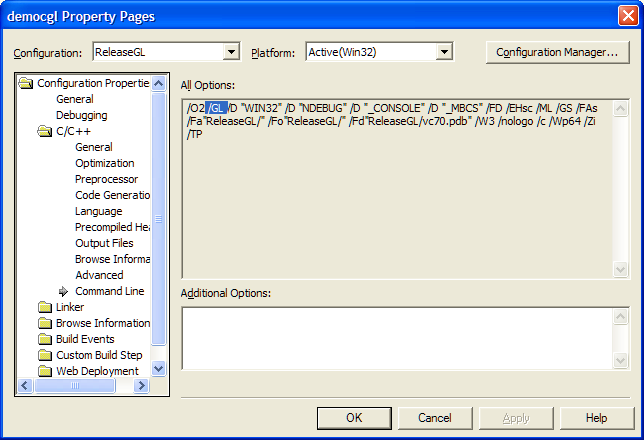Select the Advanced page under C/C++
Image resolution: width=644 pixels, height=440 pixels.
click(99, 275)
